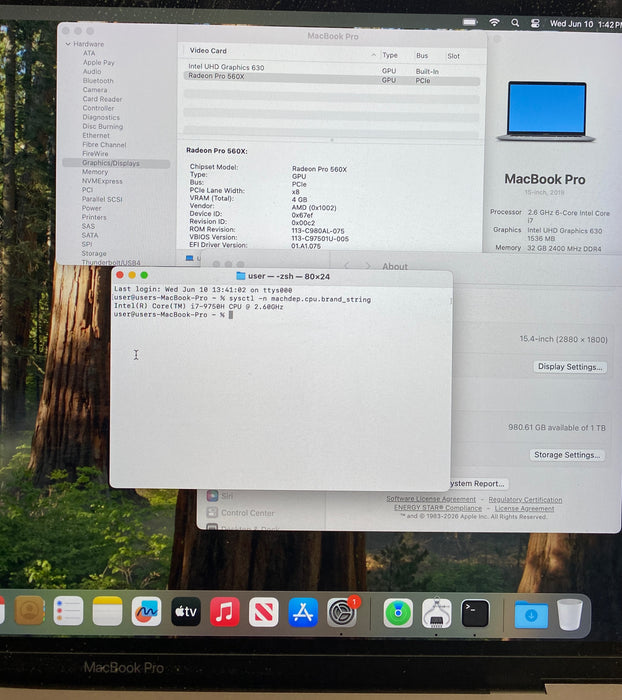Open Freeform from the Dock
Viewport: 622px width, 700px height.
tap(146, 612)
